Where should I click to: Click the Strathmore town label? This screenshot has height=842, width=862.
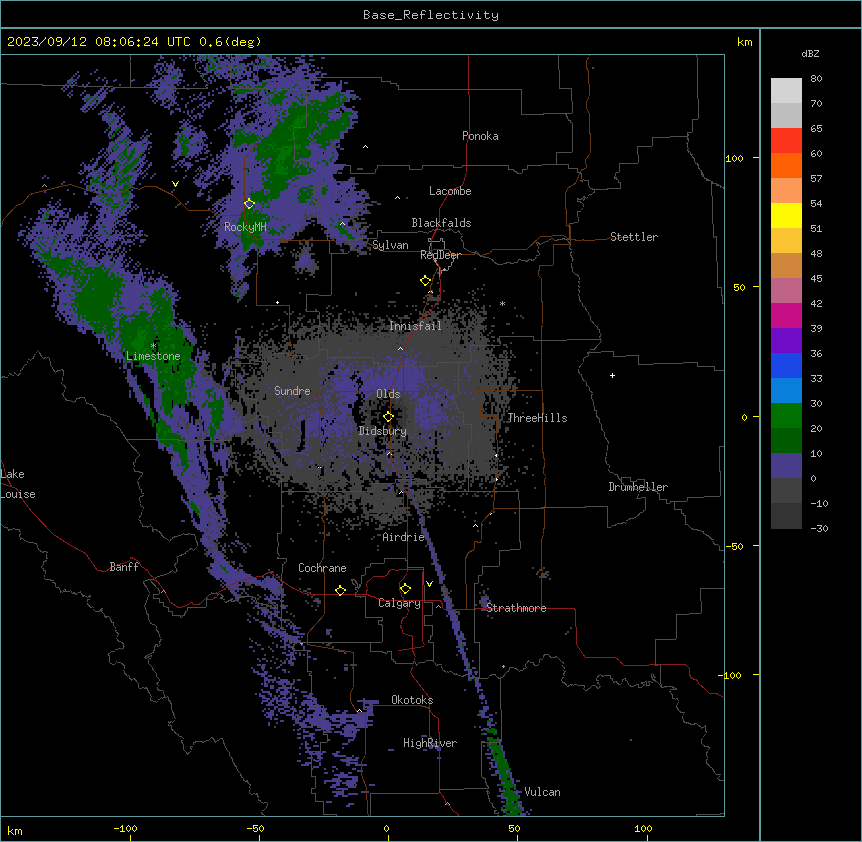[x=516, y=608]
